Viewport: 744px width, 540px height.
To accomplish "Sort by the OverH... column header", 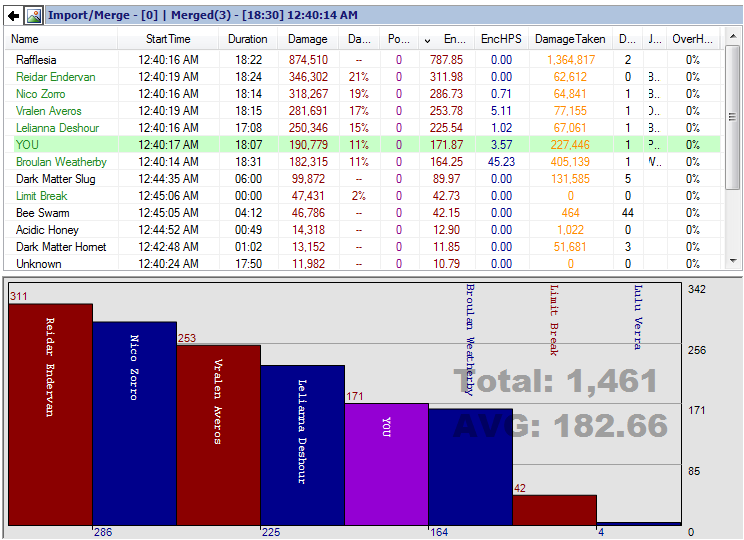I will 693,39.
